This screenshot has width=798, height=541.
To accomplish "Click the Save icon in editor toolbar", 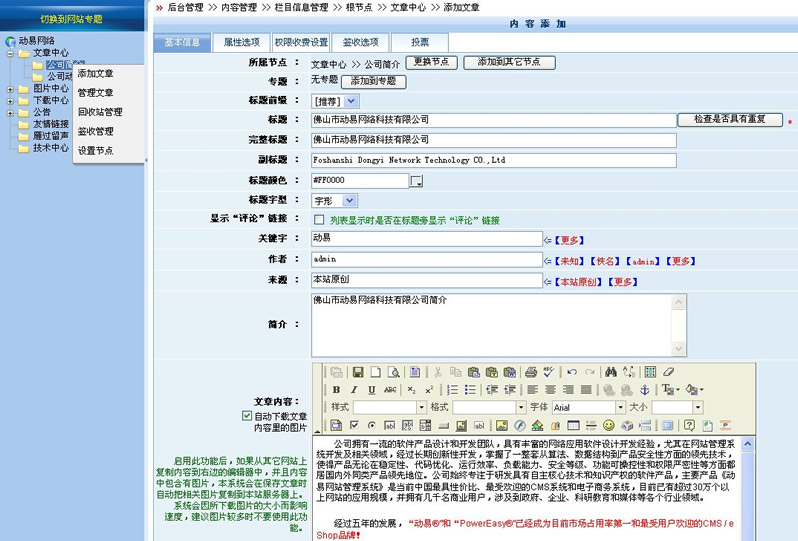I will coord(358,372).
